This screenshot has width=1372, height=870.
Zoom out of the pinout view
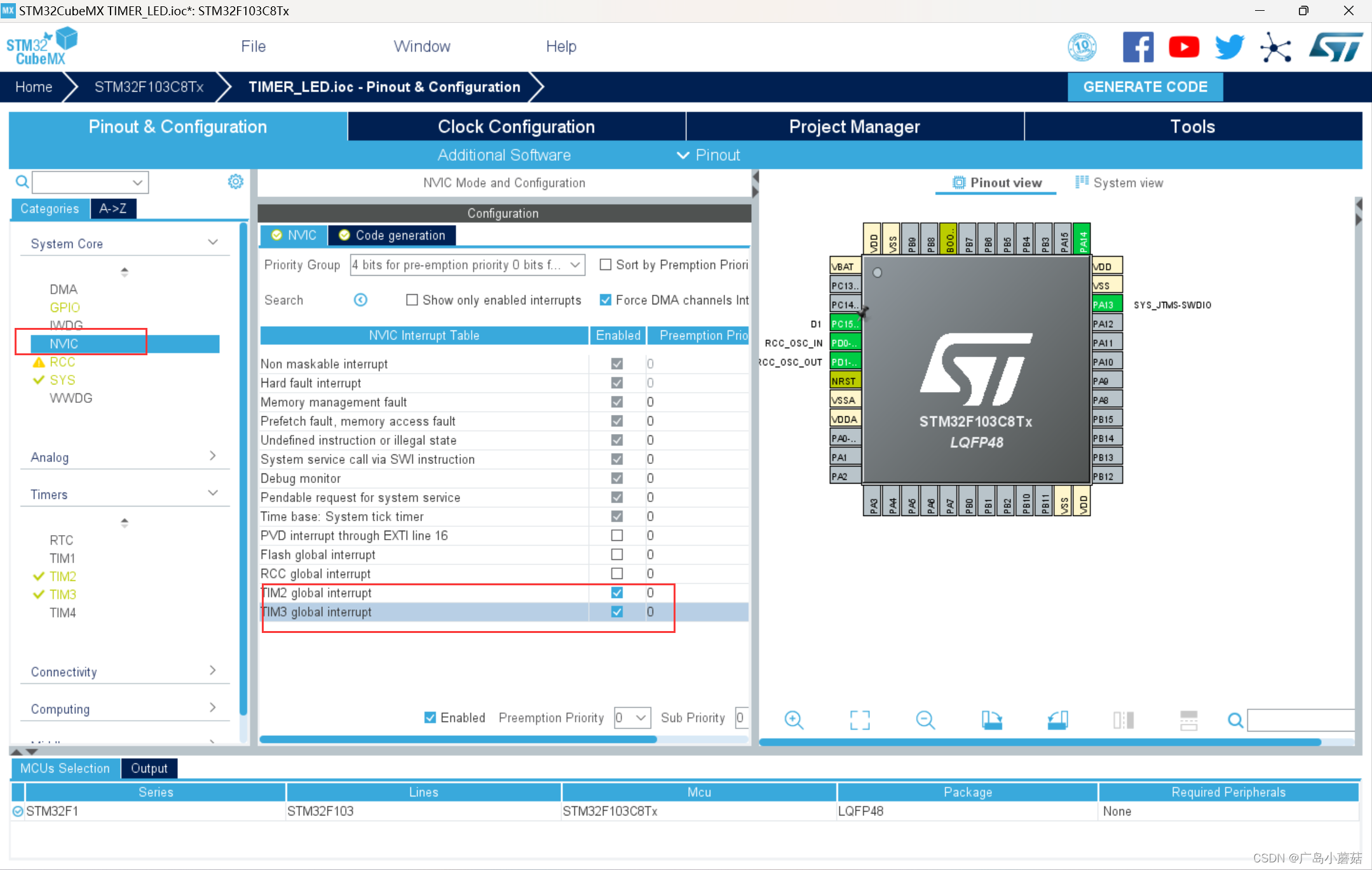click(925, 720)
